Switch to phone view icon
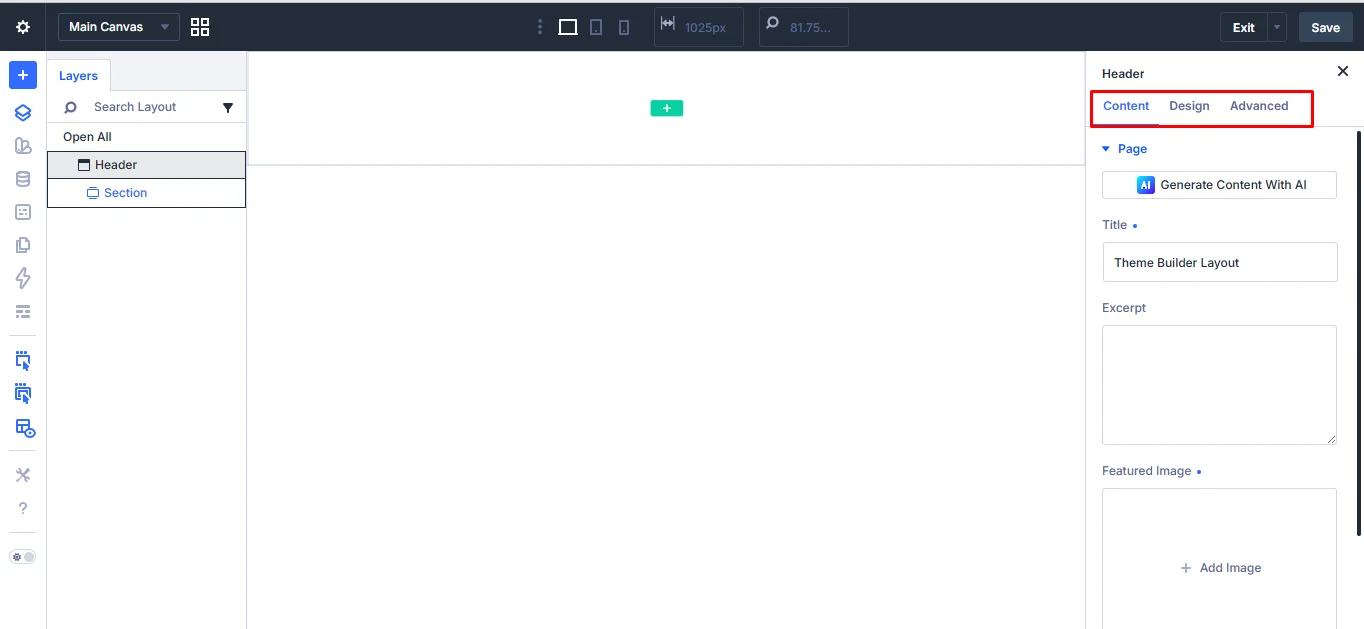This screenshot has width=1364, height=629. [624, 27]
